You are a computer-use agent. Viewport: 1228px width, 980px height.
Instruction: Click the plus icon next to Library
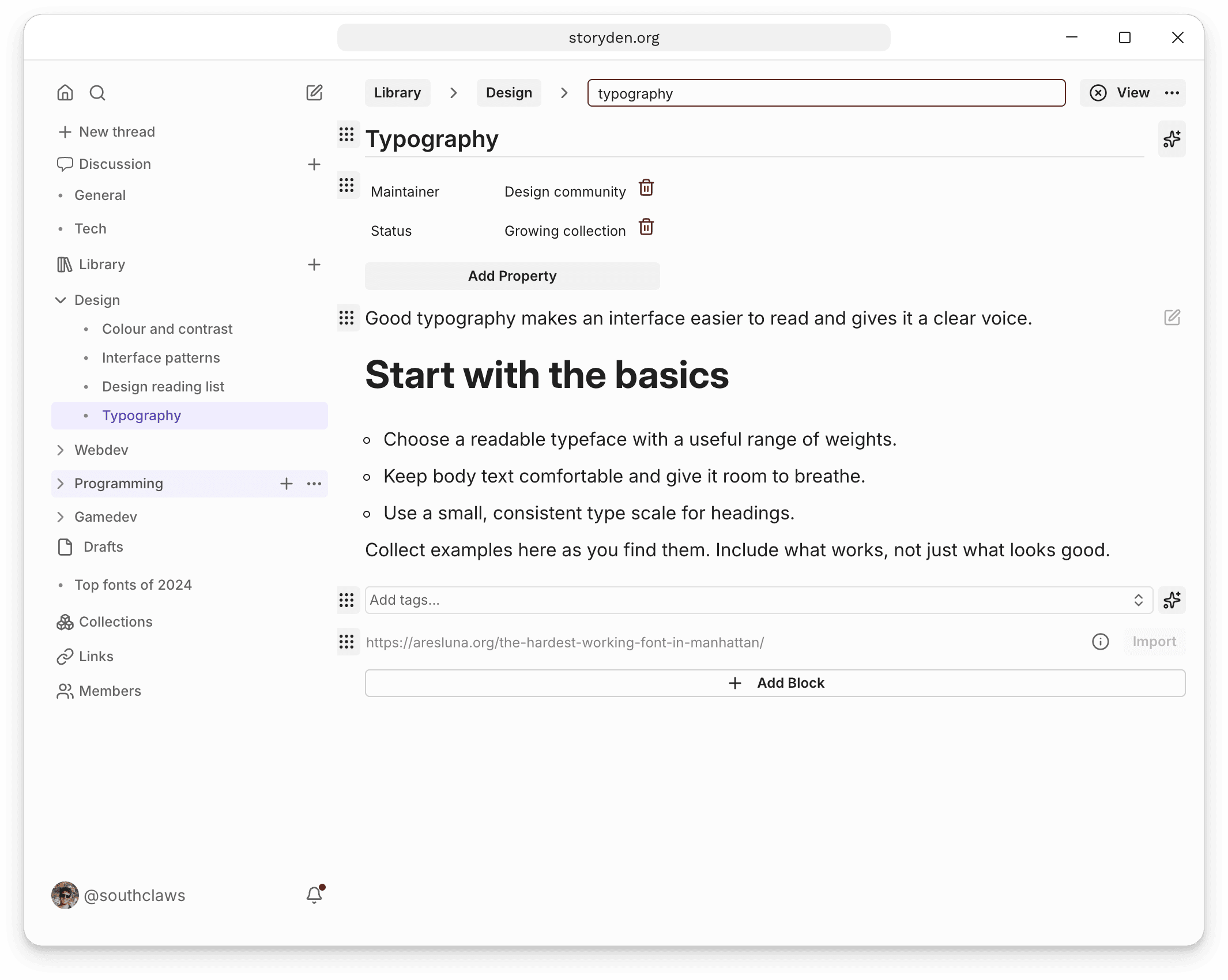[x=314, y=265]
